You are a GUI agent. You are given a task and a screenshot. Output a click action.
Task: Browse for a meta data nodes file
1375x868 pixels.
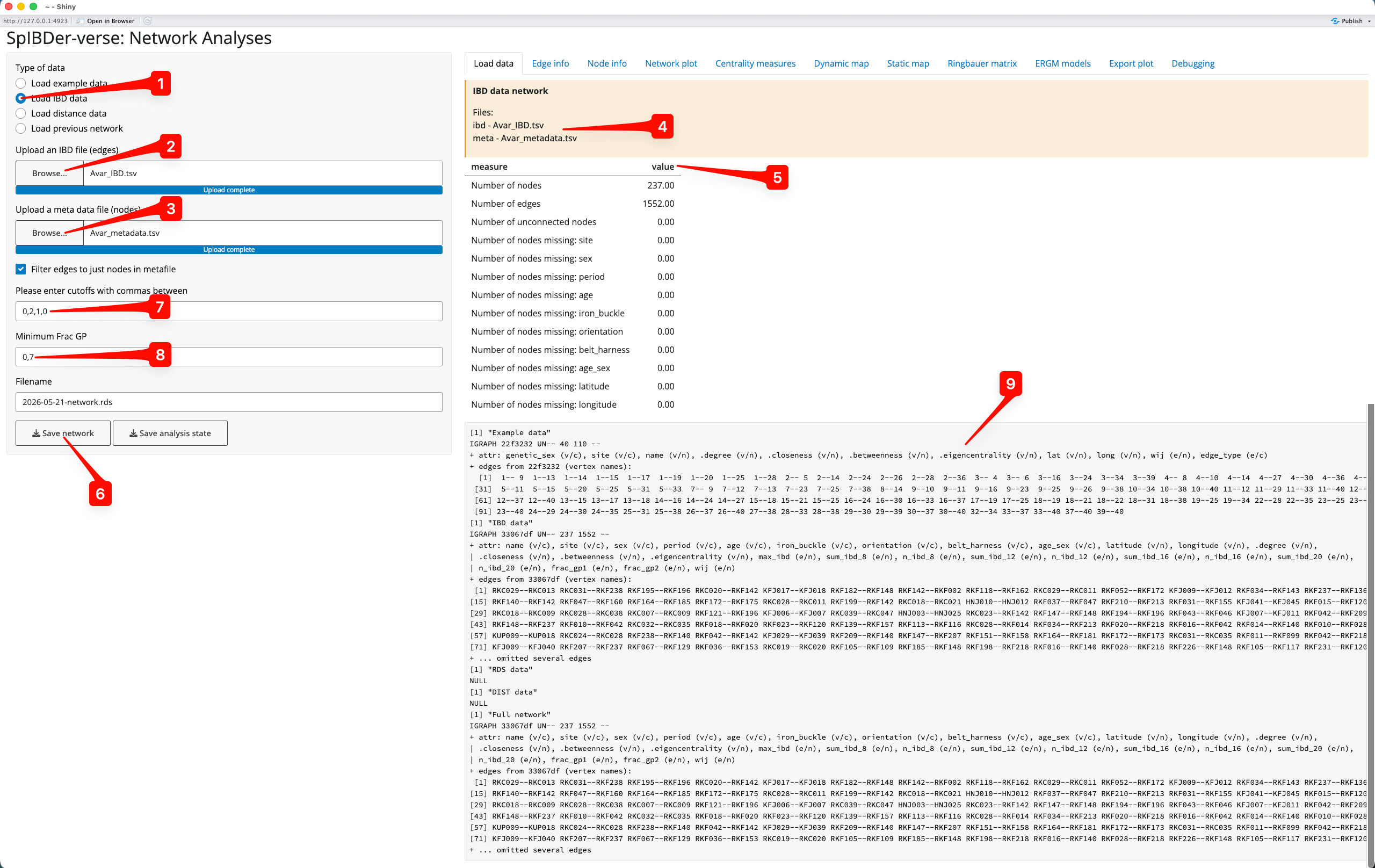(49, 233)
